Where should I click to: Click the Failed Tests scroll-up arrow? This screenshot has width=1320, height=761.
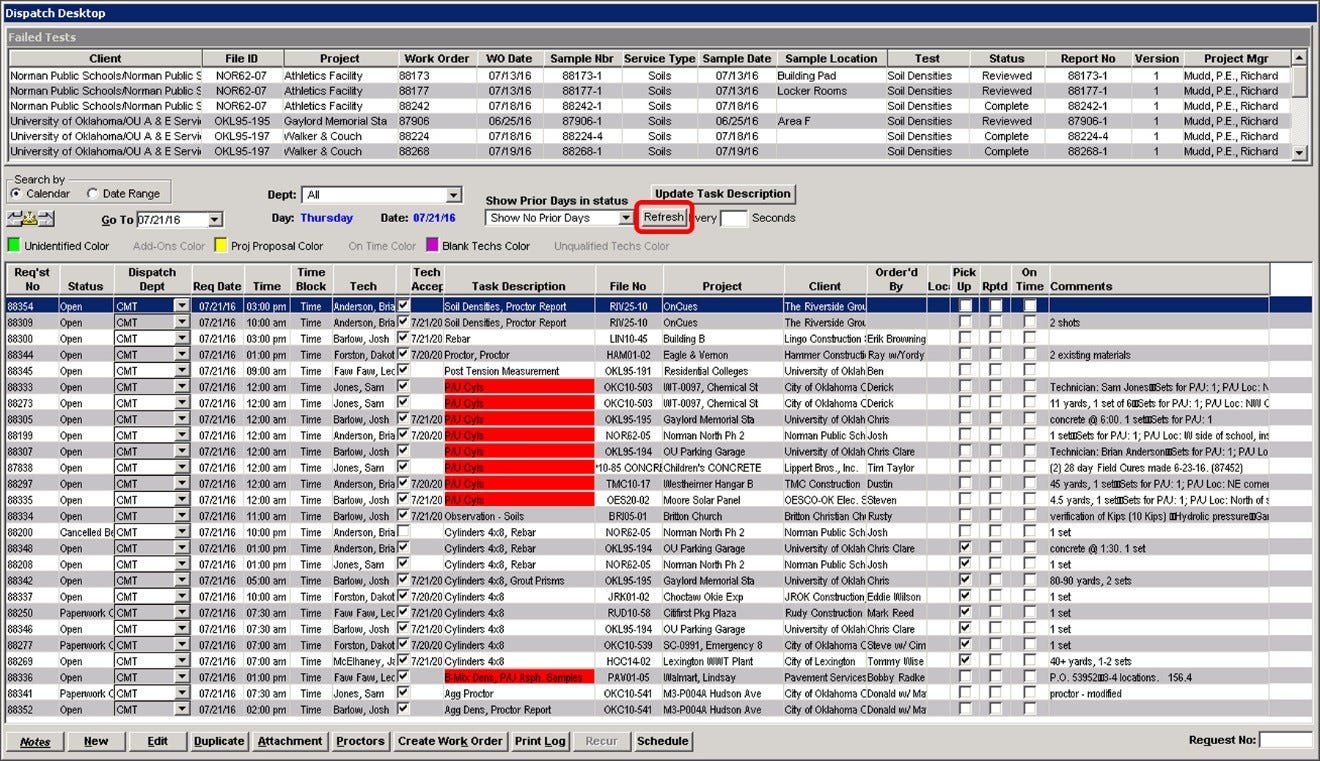pos(1299,60)
